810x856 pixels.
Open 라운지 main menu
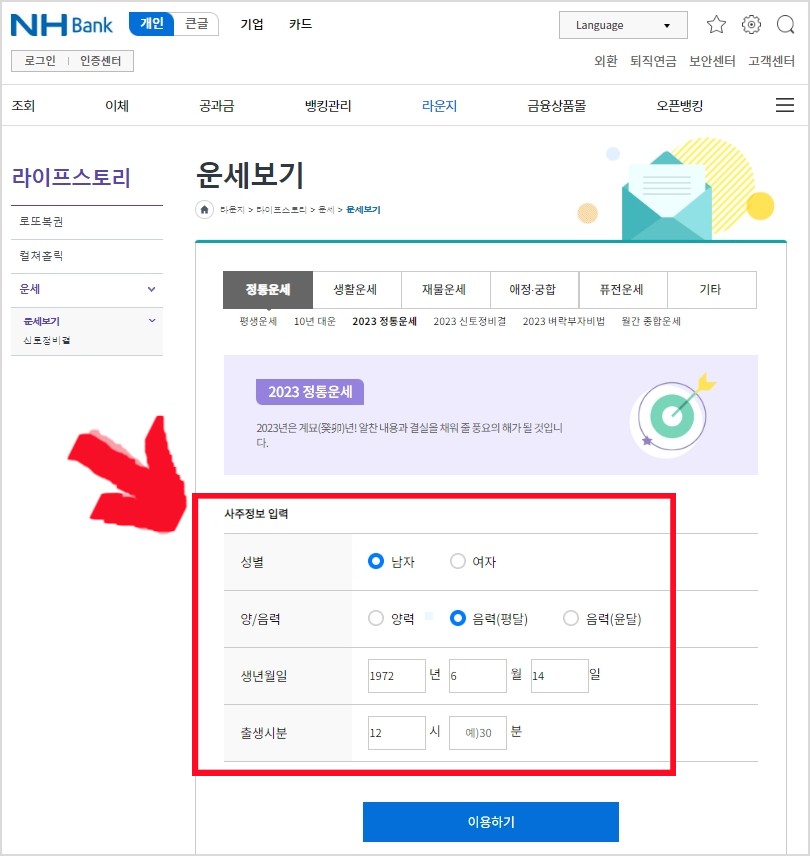[439, 105]
